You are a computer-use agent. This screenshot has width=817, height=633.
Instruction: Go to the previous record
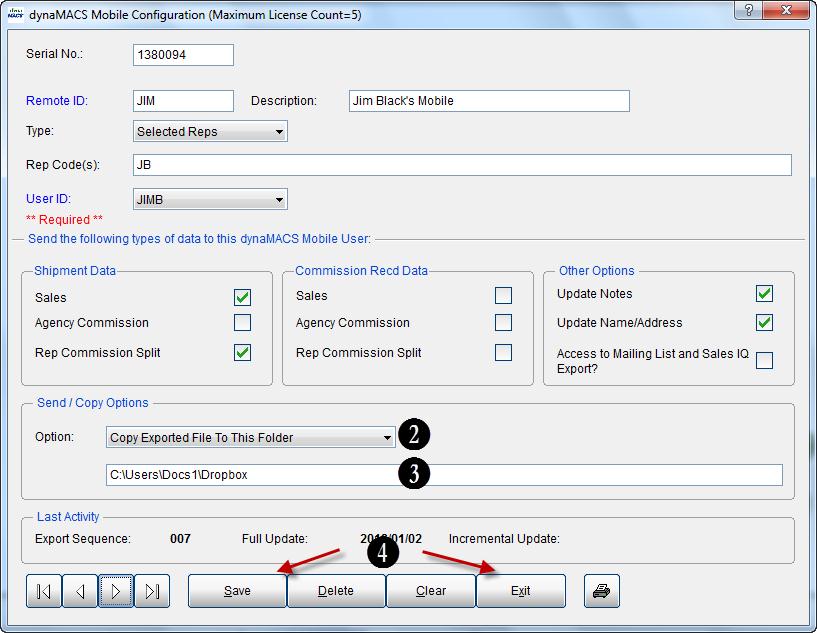(x=80, y=591)
